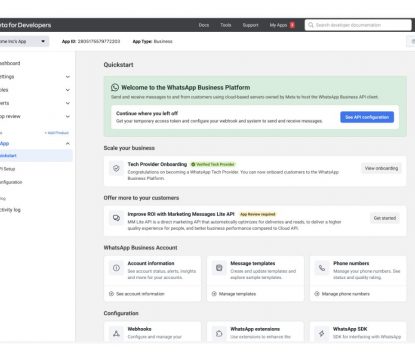This screenshot has width=415, height=360.
Task: Open Activity log in sidebar
Action: (10, 210)
